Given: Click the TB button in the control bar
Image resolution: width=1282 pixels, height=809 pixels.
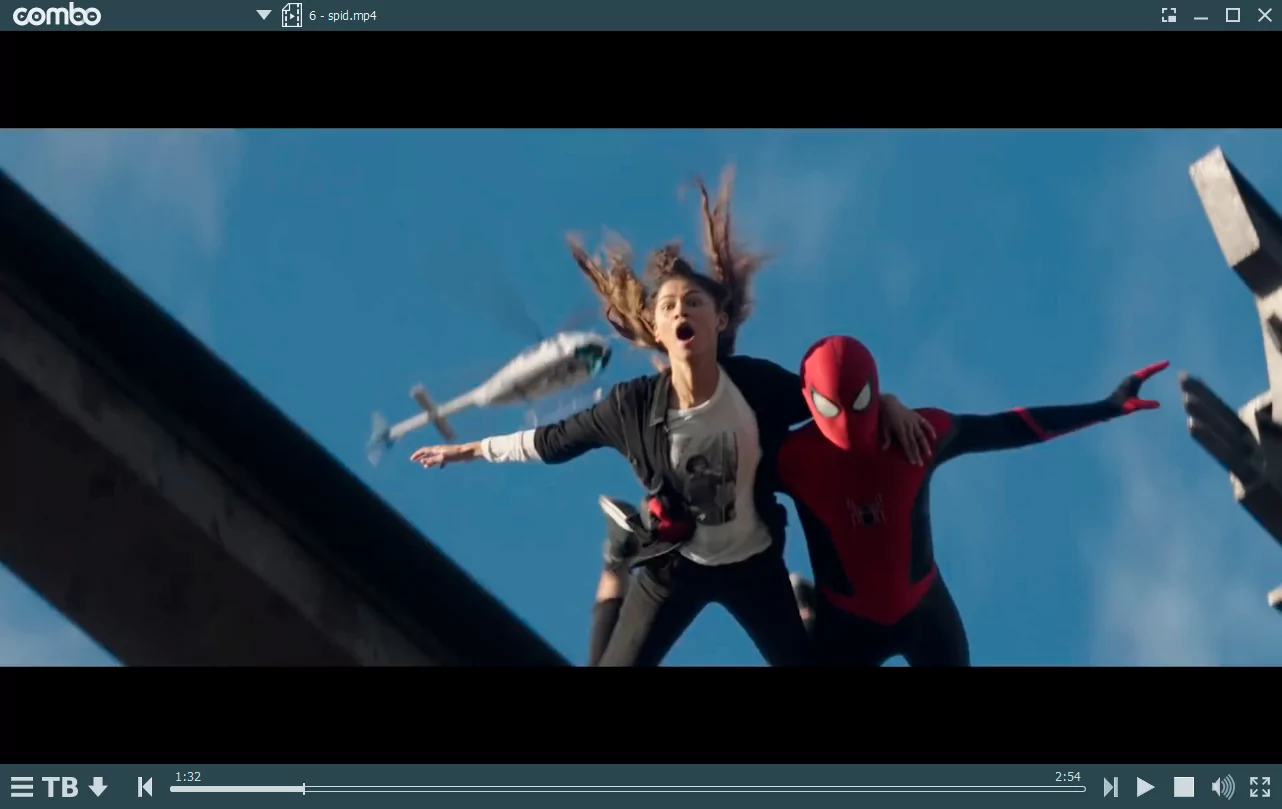Looking at the screenshot, I should pyautogui.click(x=60, y=787).
